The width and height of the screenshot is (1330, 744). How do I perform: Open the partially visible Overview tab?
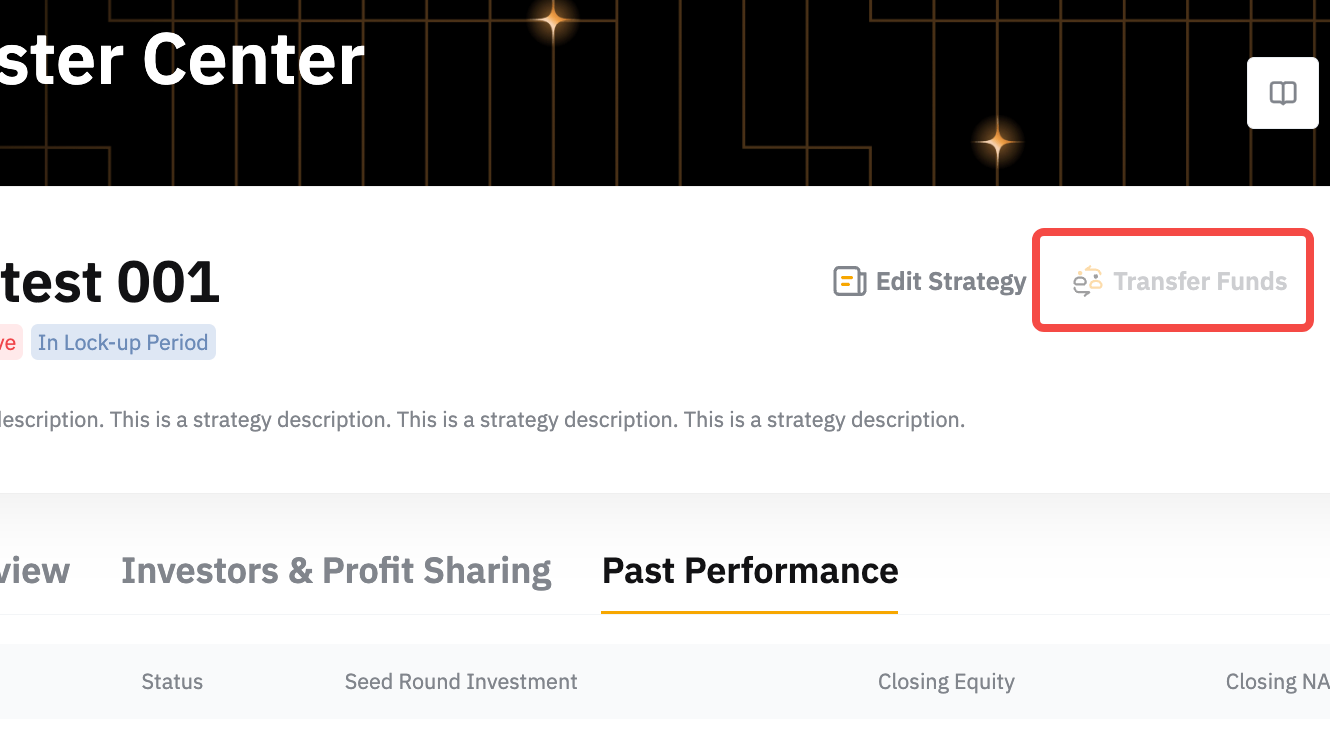click(35, 571)
